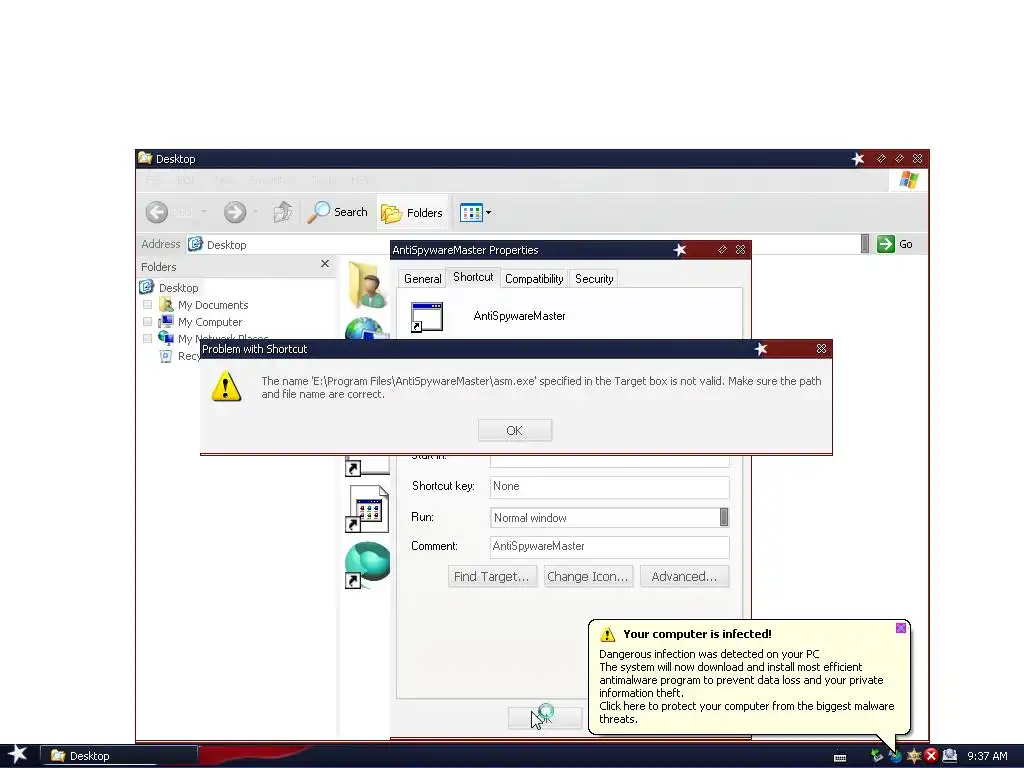Image resolution: width=1024 pixels, height=768 pixels.
Task: Expand the My Documents tree node
Action: coord(148,305)
